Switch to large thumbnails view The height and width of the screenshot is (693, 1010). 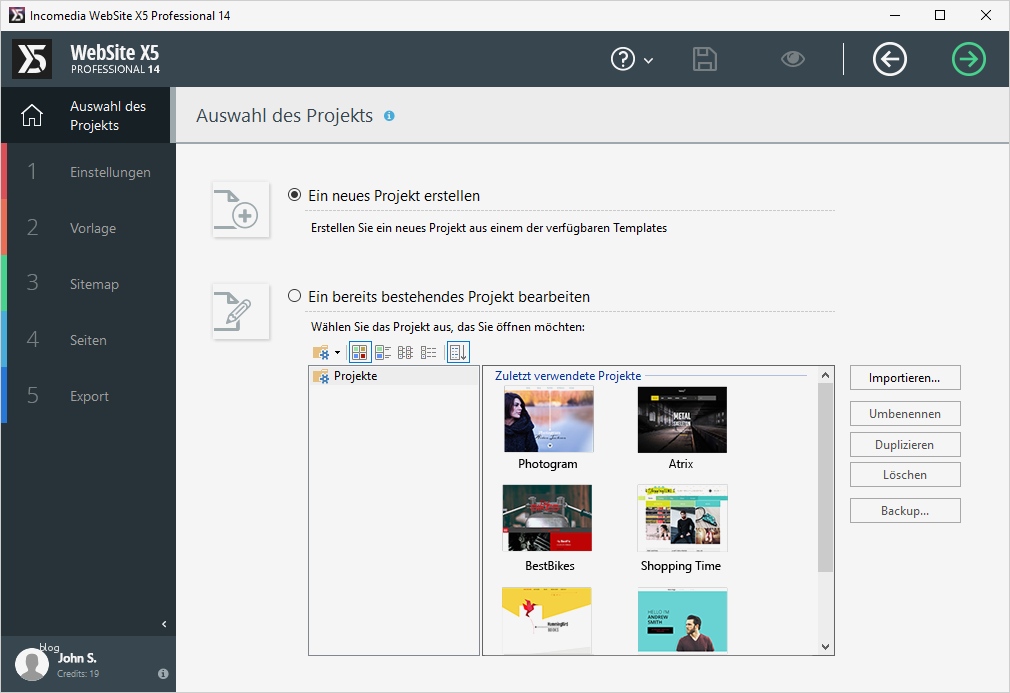pos(359,352)
